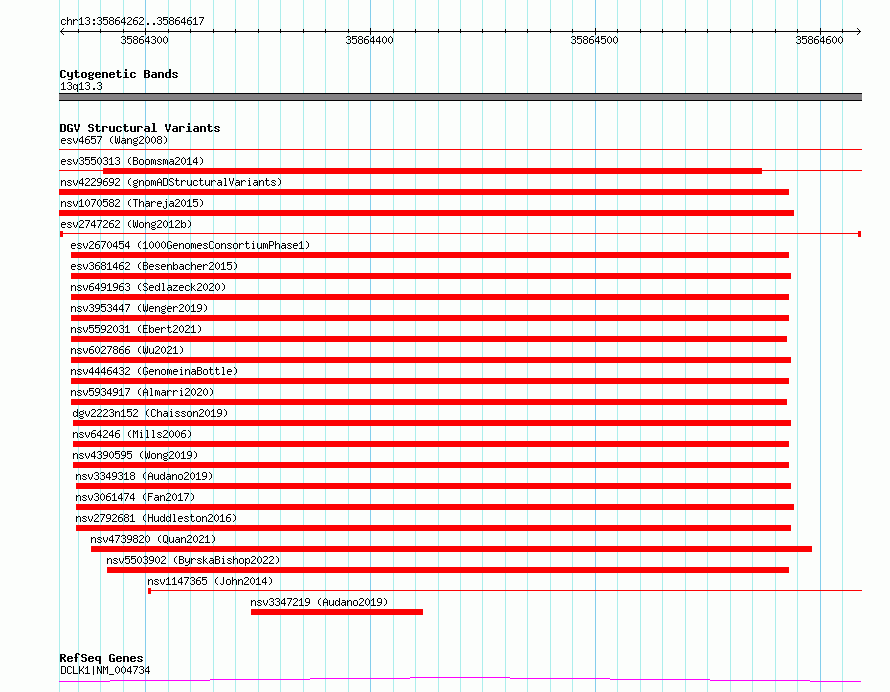Click ruler tick label 35864600
This screenshot has height=692, width=890.
(819, 40)
